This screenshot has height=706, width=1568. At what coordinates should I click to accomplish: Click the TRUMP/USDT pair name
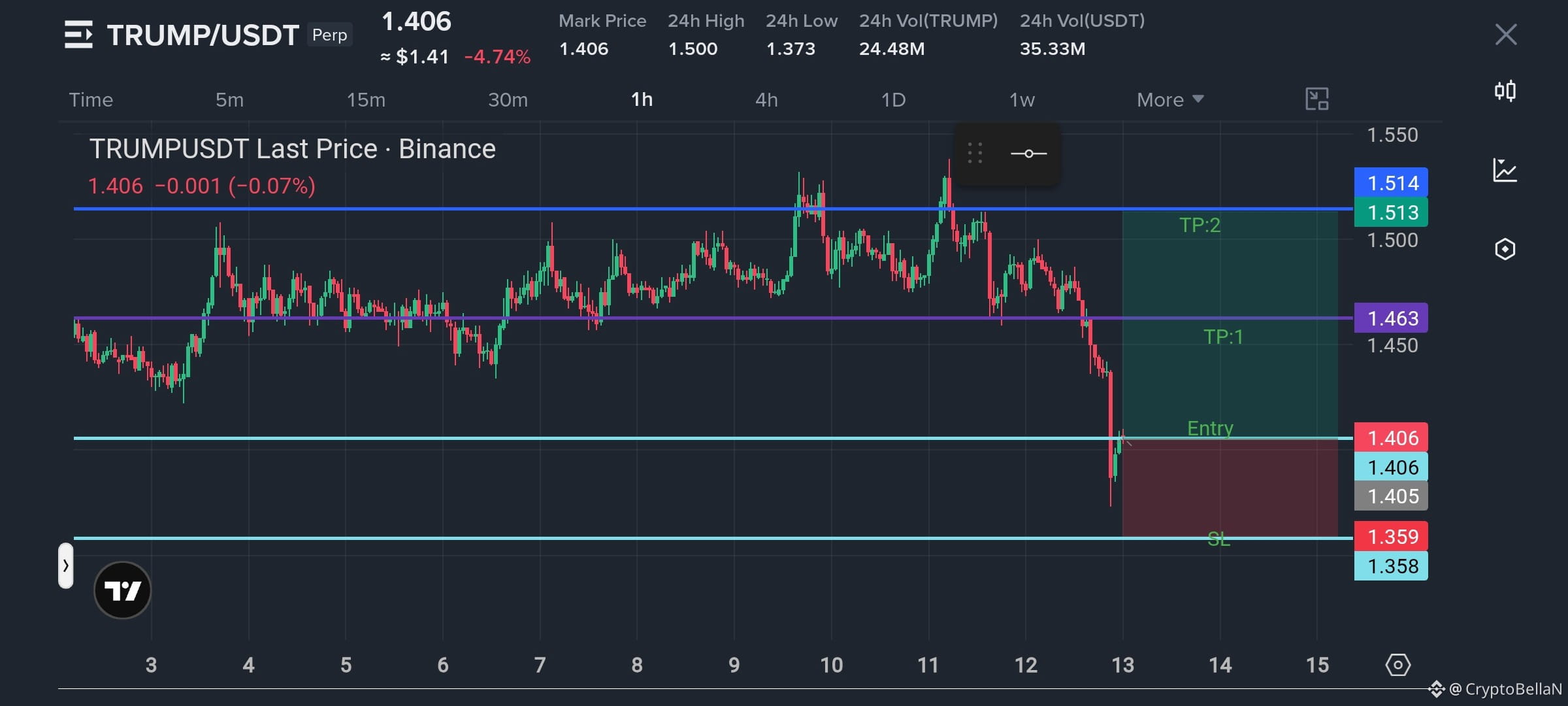pyautogui.click(x=203, y=35)
